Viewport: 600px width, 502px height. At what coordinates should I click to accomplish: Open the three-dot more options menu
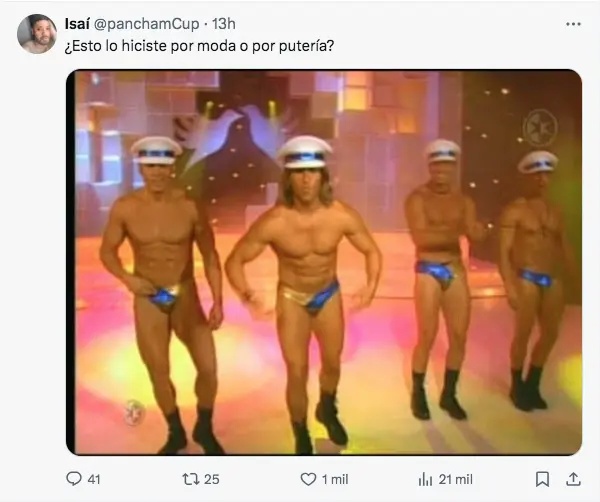coord(573,24)
